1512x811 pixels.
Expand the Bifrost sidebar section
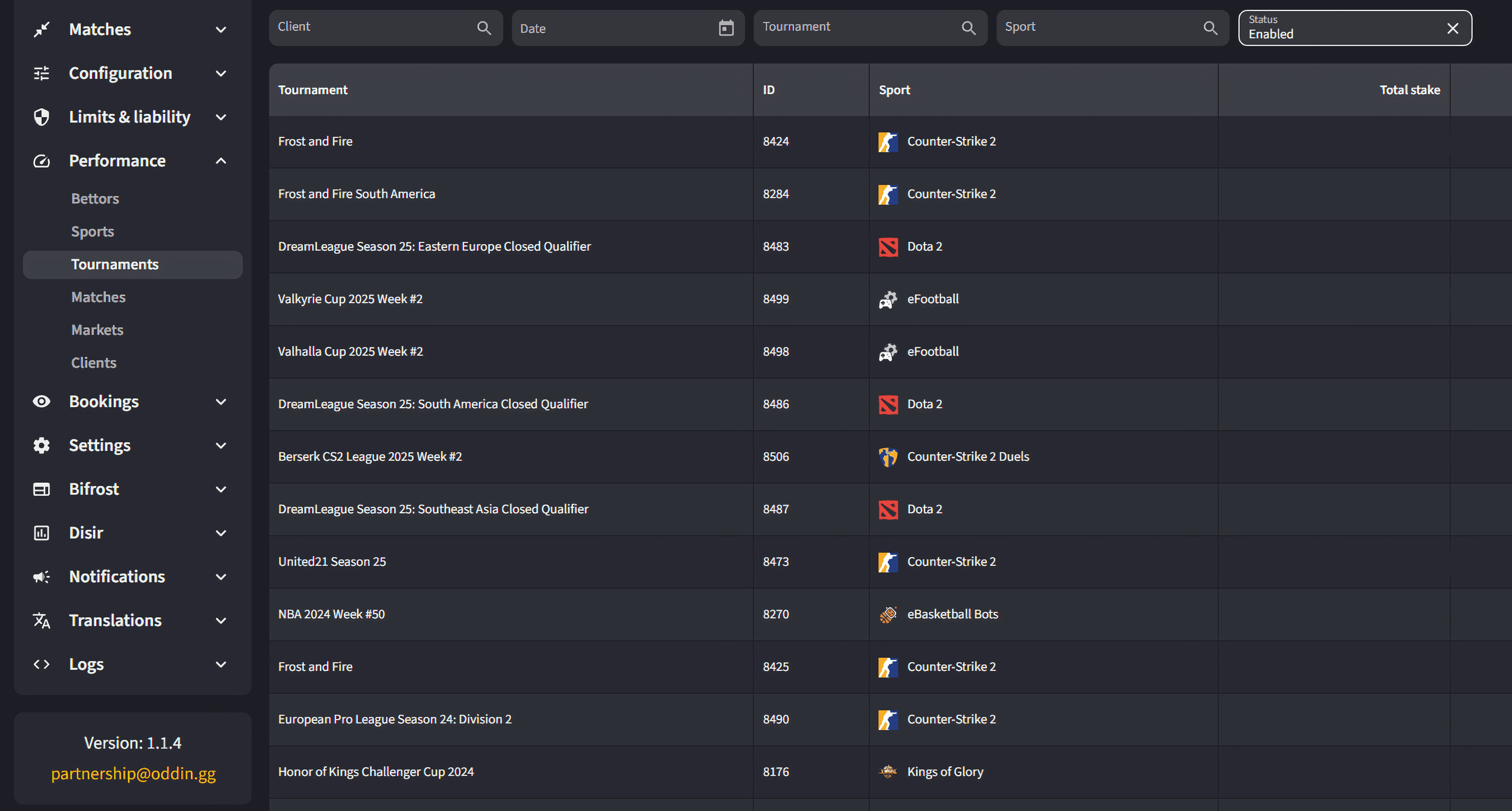[x=220, y=489]
